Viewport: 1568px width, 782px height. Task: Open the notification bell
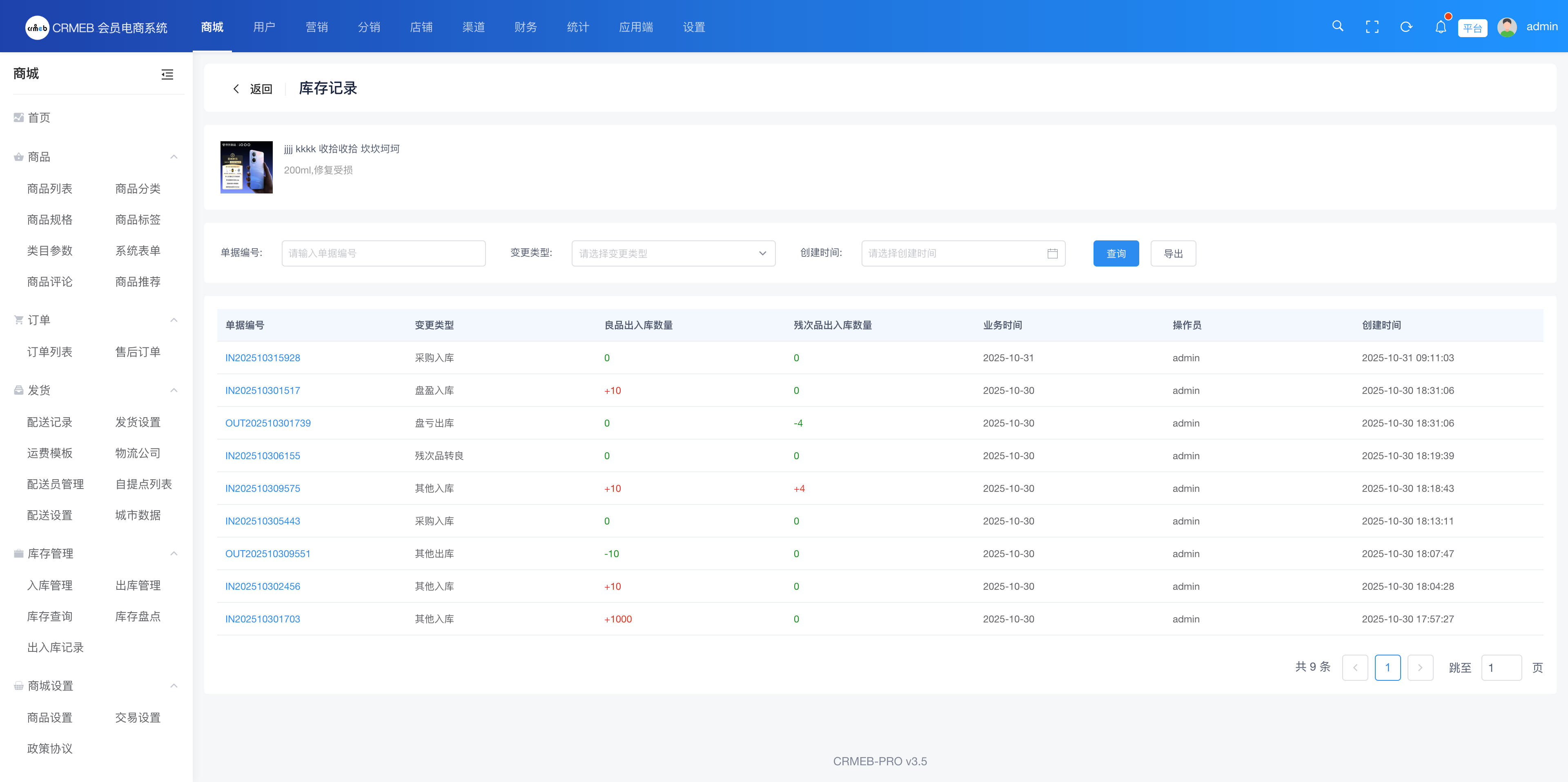pyautogui.click(x=1440, y=27)
